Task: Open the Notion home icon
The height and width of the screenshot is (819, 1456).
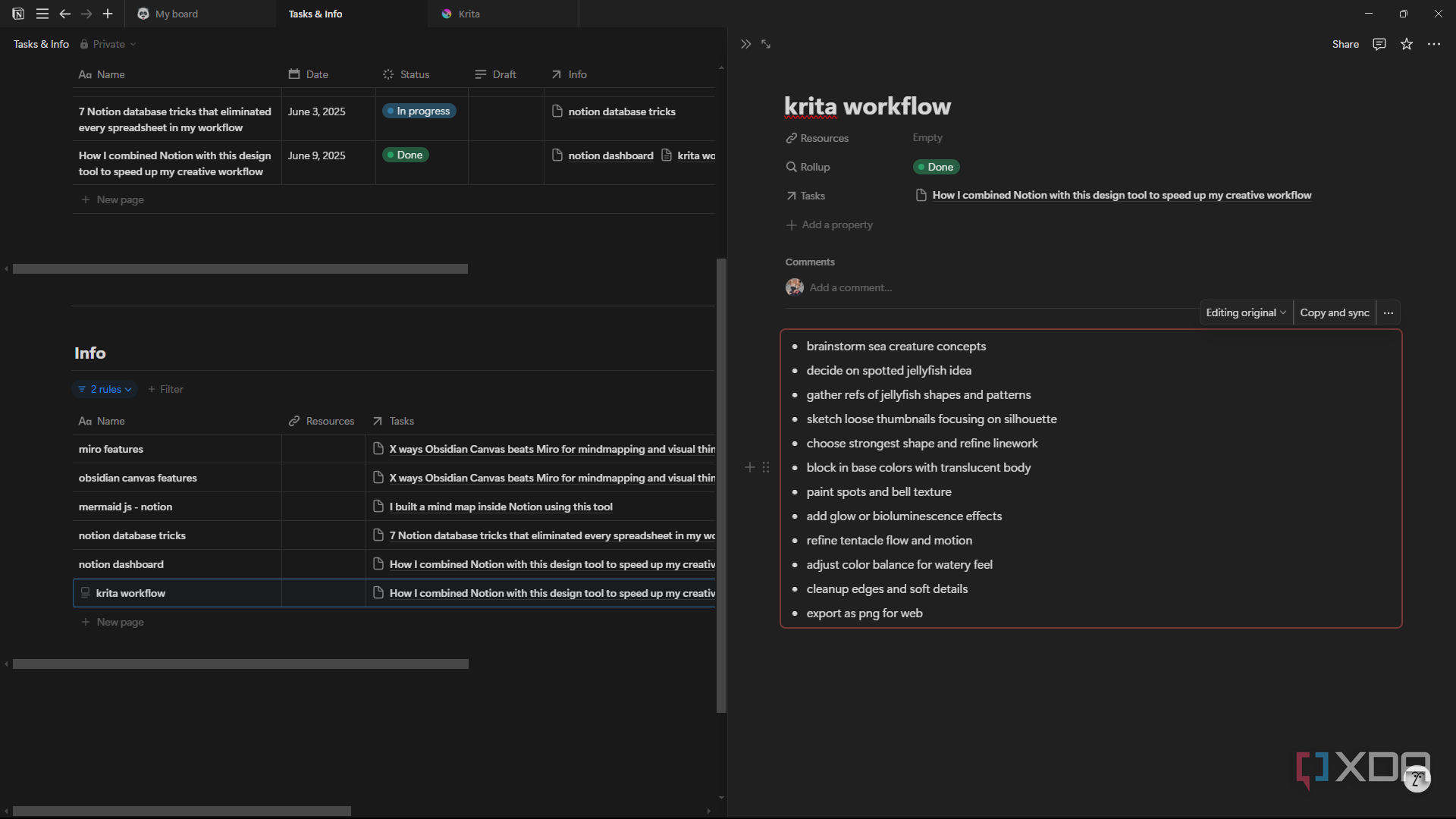Action: [x=18, y=14]
